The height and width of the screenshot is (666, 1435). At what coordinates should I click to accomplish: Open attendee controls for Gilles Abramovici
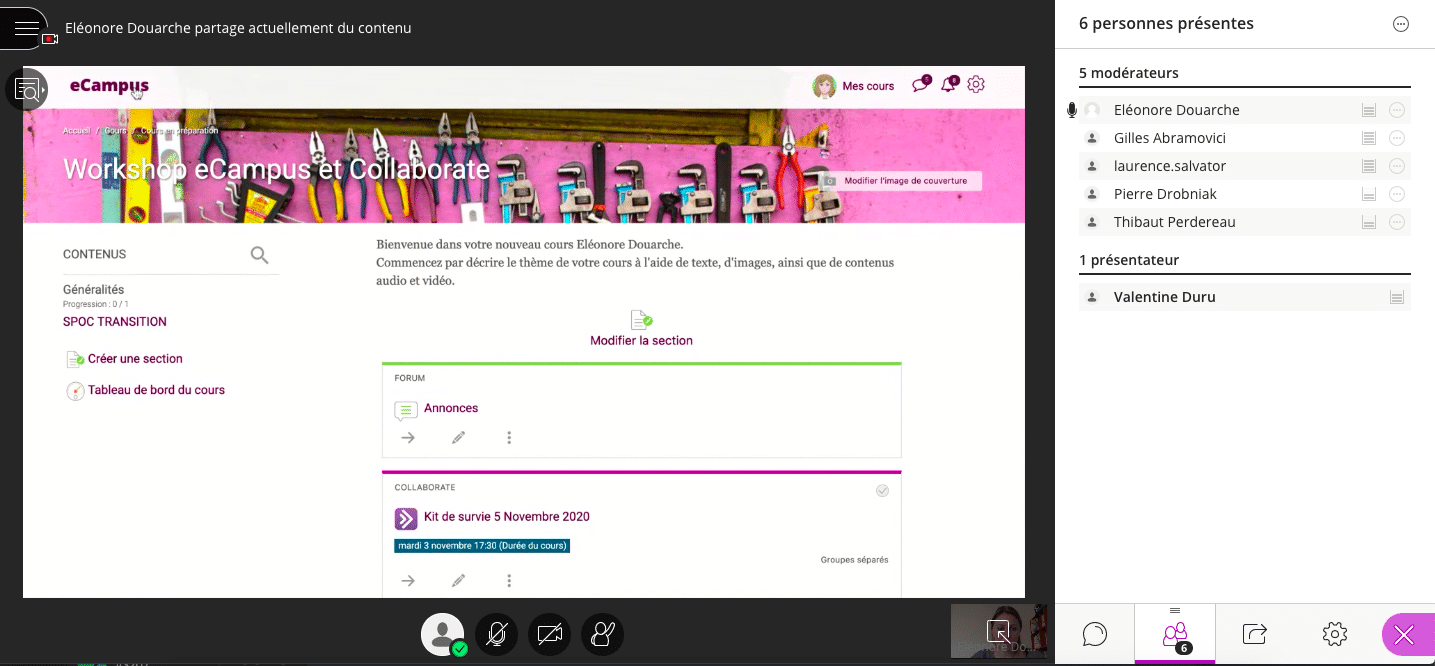click(1397, 138)
